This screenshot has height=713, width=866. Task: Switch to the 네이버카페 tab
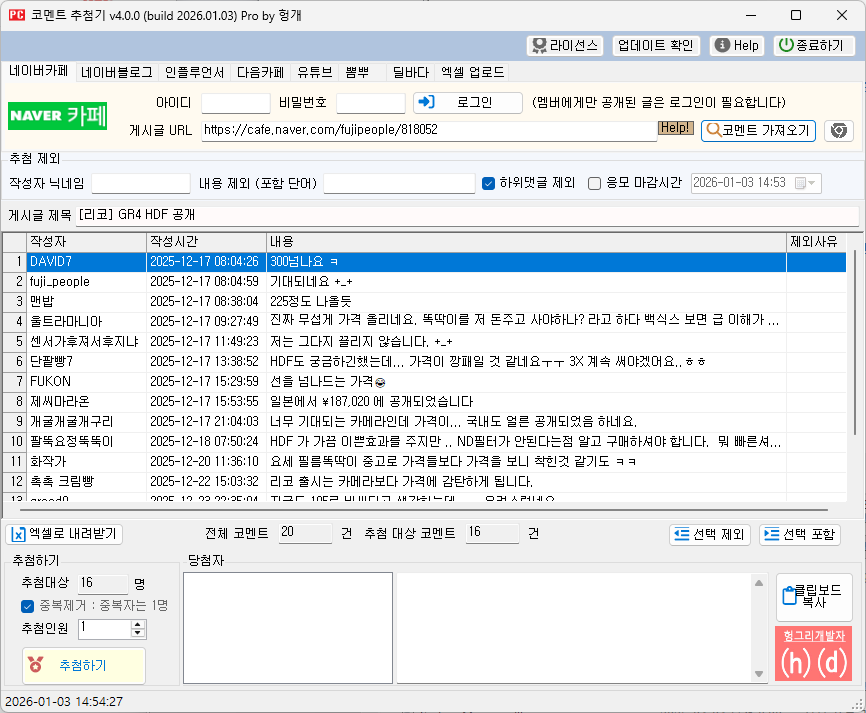39,71
